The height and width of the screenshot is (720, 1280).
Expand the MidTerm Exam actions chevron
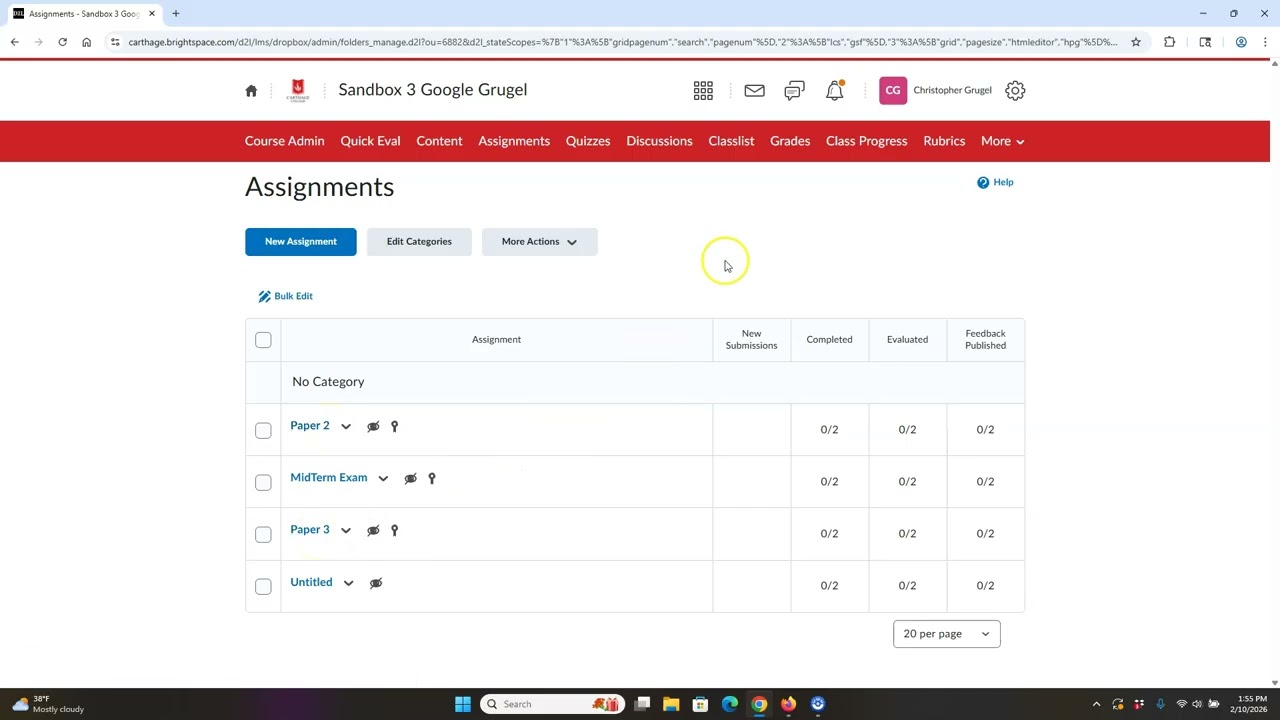(383, 479)
